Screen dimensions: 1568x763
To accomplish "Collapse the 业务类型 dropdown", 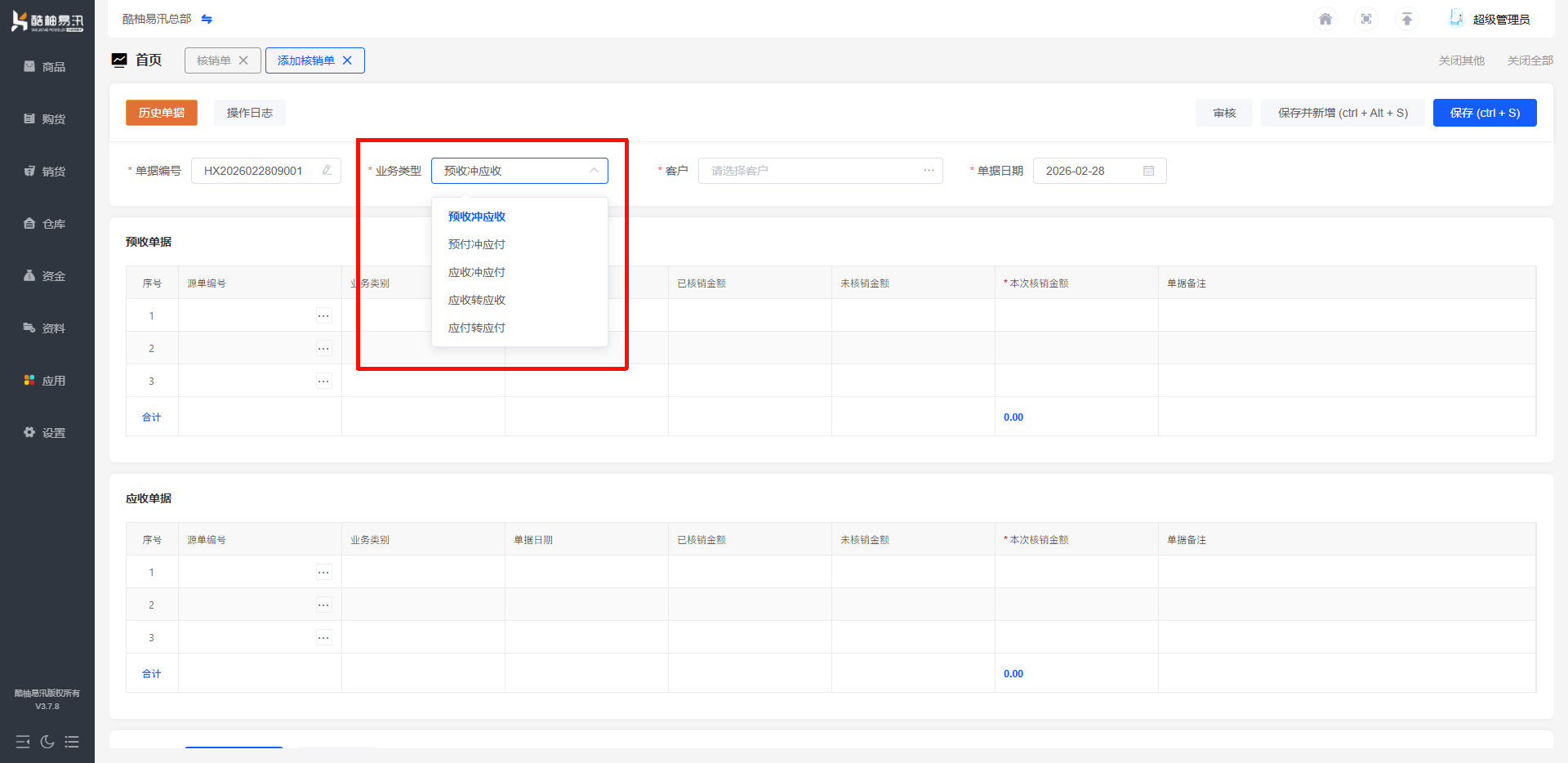I will coord(594,171).
